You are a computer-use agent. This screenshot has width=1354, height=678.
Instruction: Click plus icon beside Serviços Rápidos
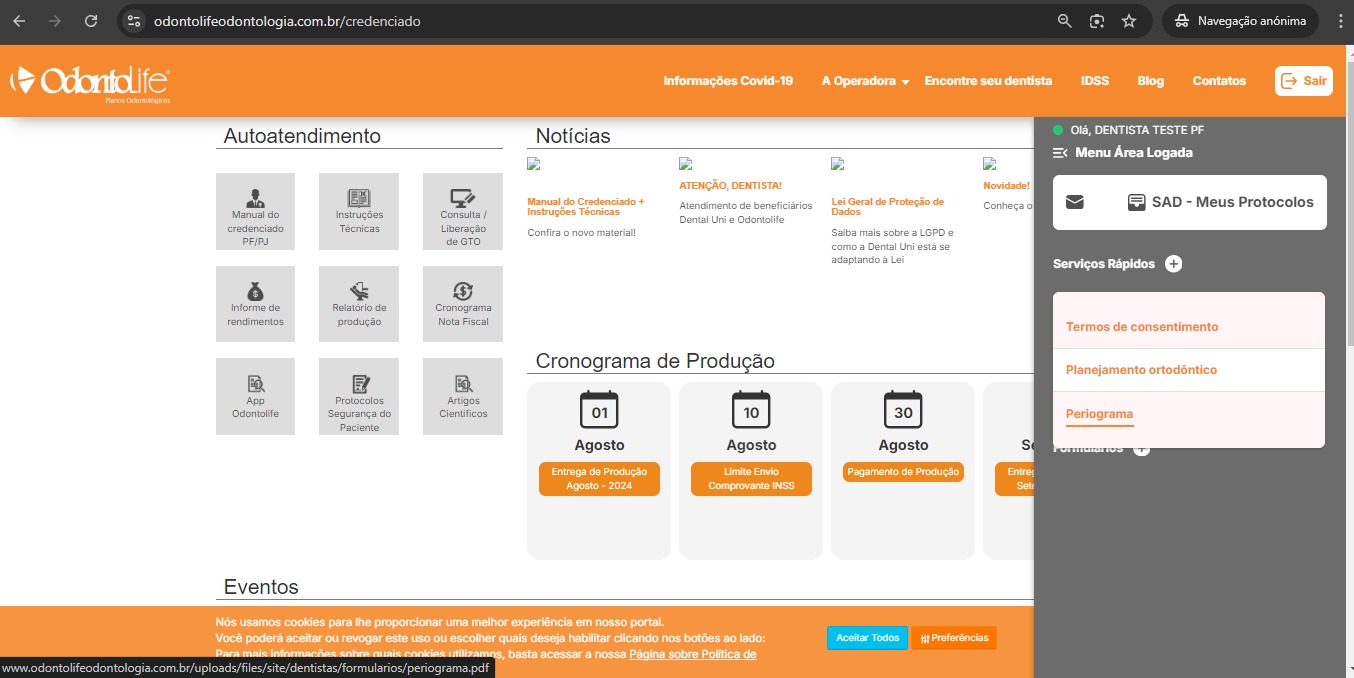coord(1174,264)
